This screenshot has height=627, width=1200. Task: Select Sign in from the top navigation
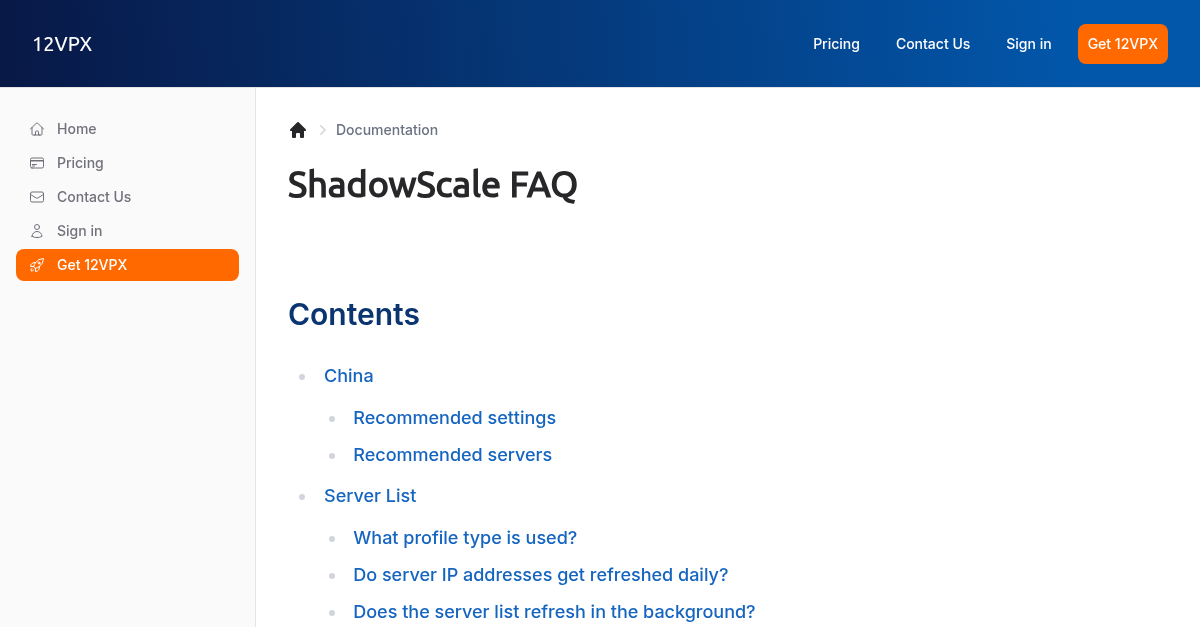click(x=1028, y=44)
